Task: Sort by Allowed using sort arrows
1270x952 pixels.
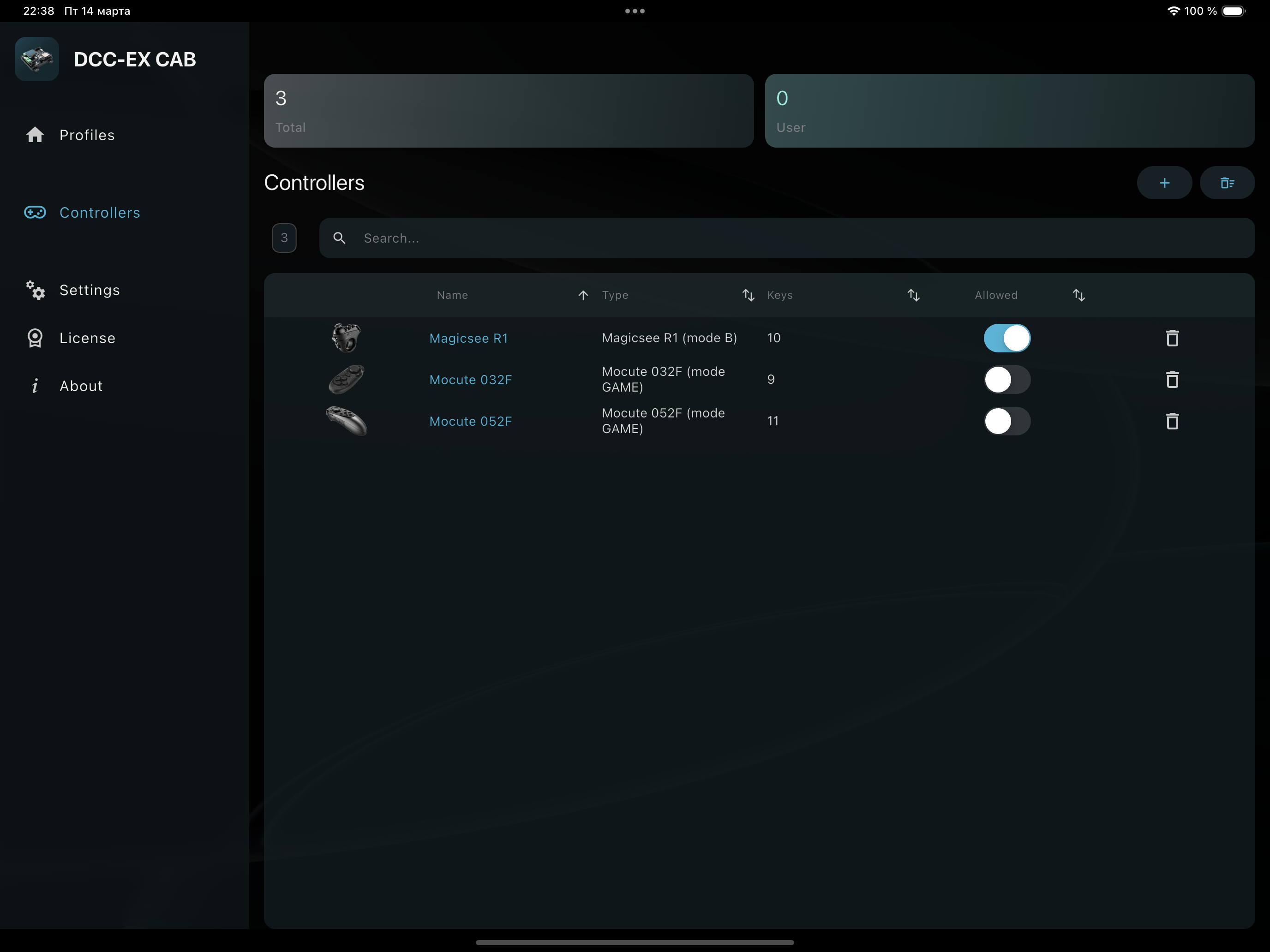Action: (x=1079, y=295)
